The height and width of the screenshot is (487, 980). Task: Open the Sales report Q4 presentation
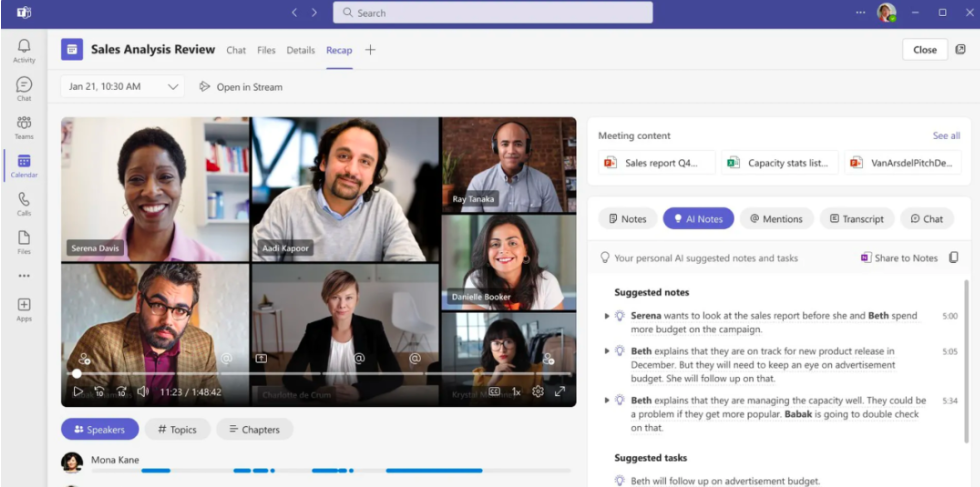coord(657,163)
